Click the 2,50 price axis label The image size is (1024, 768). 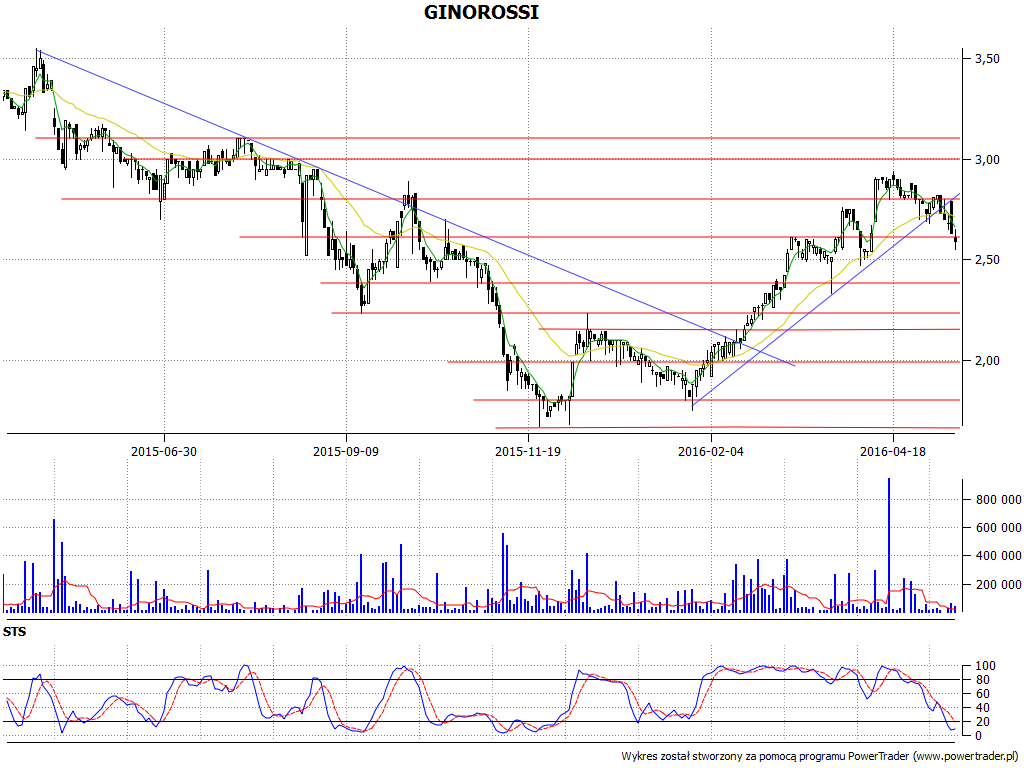pos(987,260)
